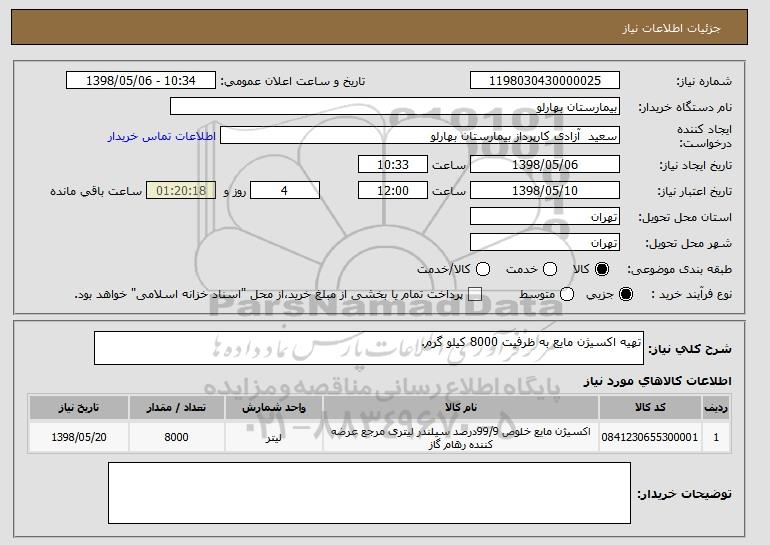The width and height of the screenshot is (770, 545).
Task: Click the row number cell 1
Action: [x=716, y=437]
